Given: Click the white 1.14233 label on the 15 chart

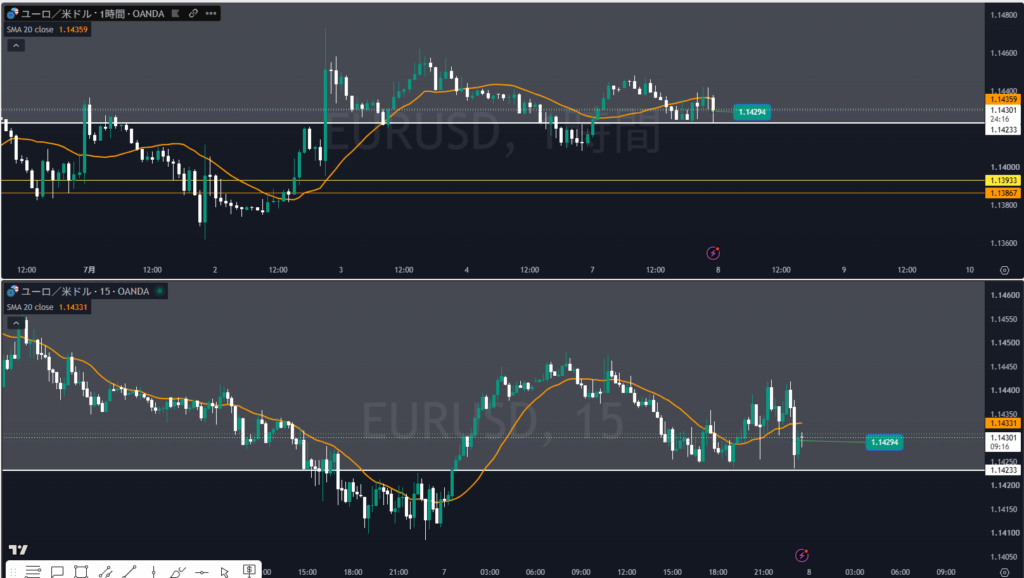Looking at the screenshot, I should point(1003,470).
